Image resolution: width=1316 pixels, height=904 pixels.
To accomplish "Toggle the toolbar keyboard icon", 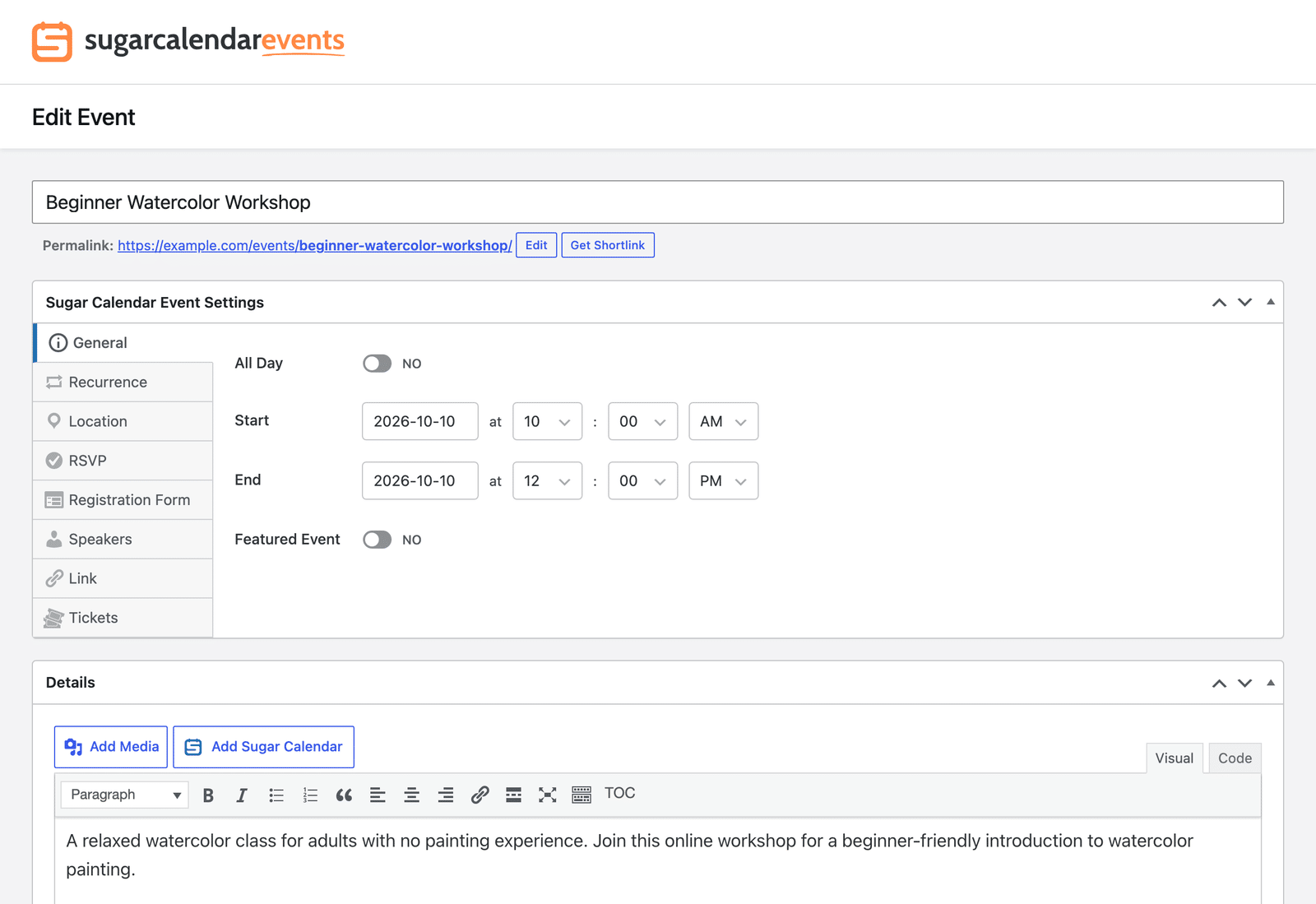I will pyautogui.click(x=582, y=795).
